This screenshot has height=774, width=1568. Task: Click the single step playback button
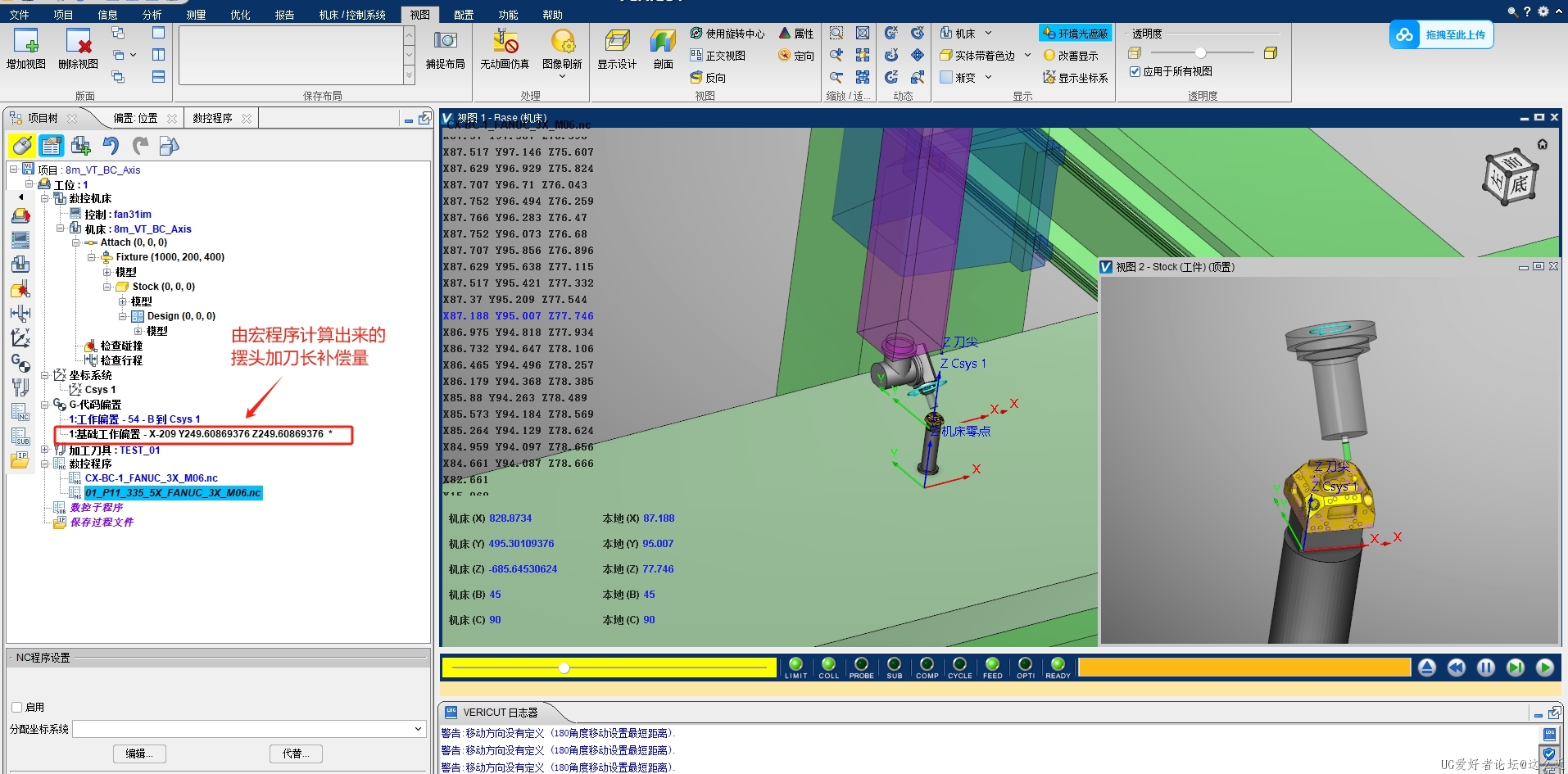[x=1516, y=668]
